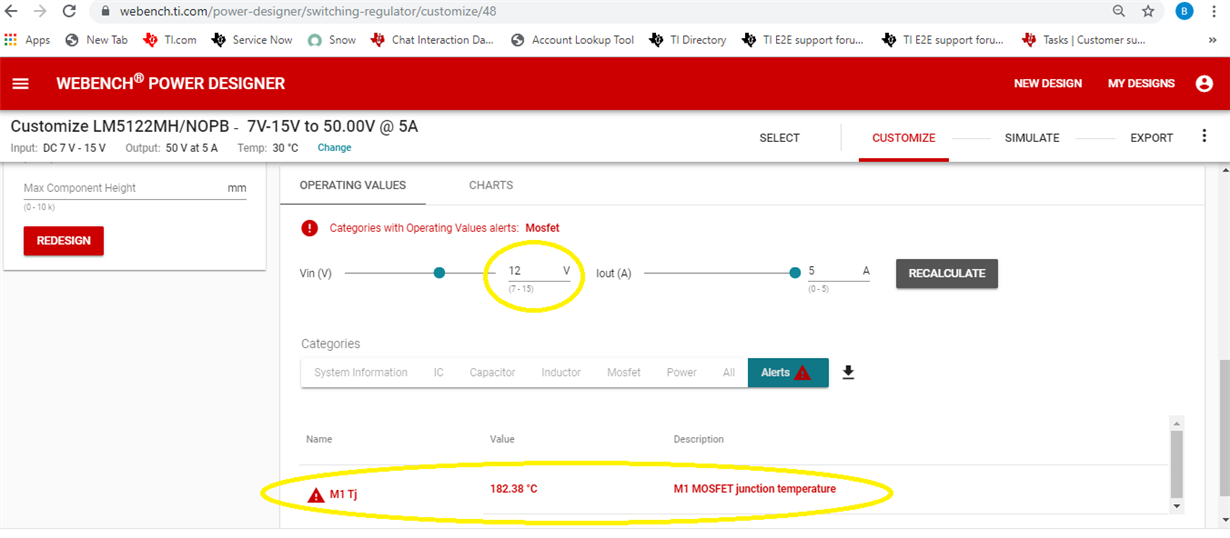The height and width of the screenshot is (538, 1230).
Task: Go to the SELECT step
Action: click(x=779, y=138)
